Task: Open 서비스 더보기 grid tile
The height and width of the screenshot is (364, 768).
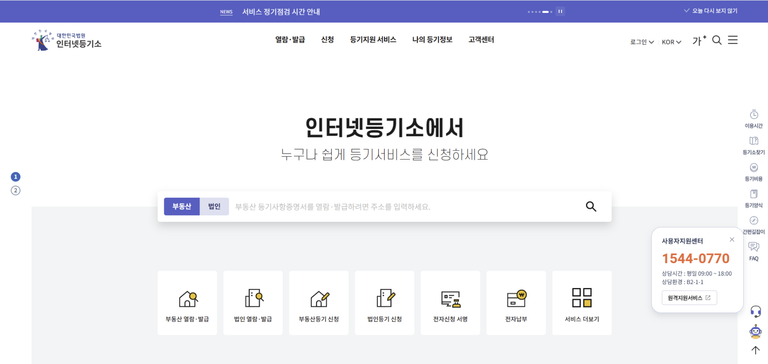Action: pos(582,303)
